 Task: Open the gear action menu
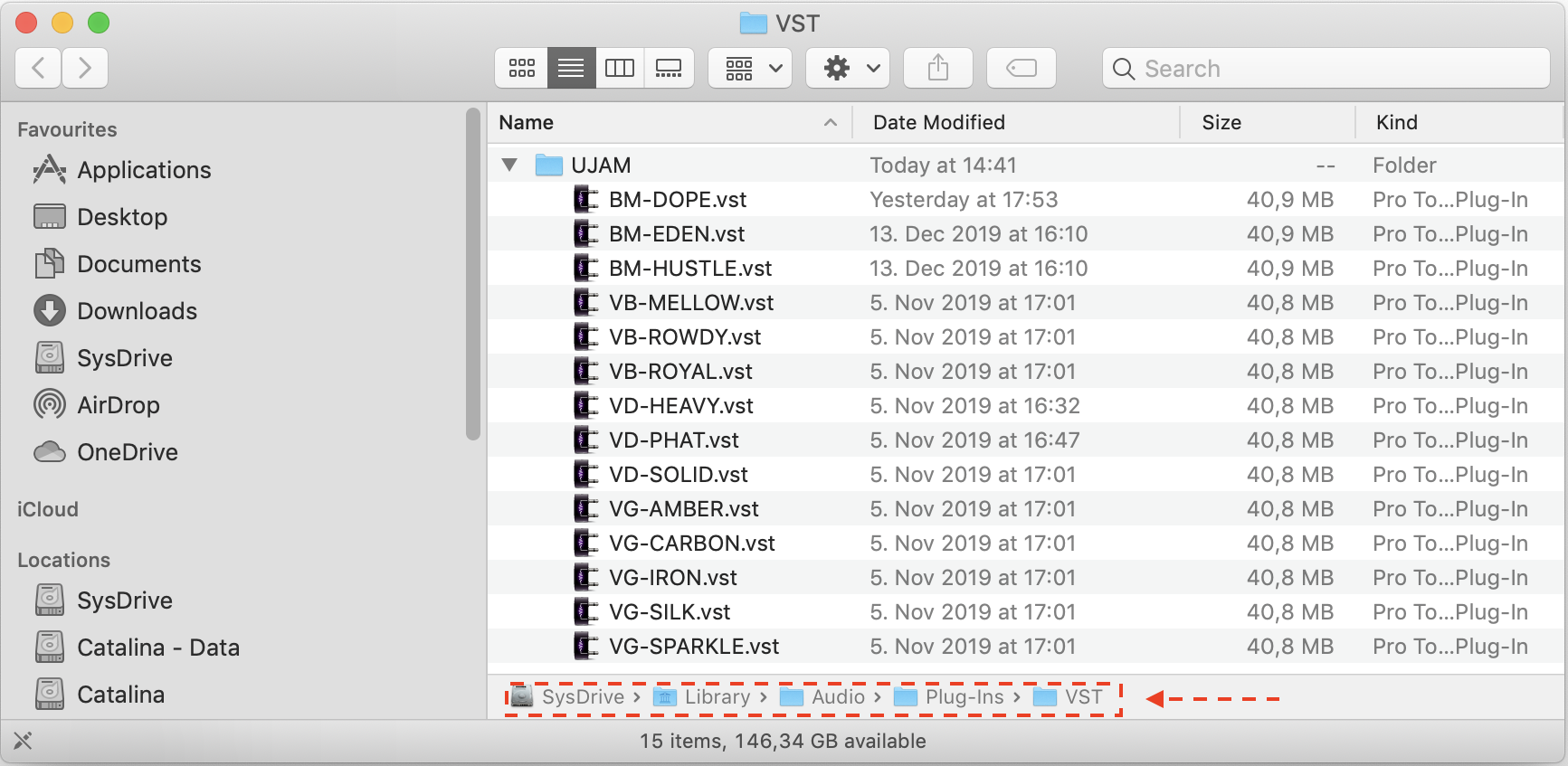point(848,68)
